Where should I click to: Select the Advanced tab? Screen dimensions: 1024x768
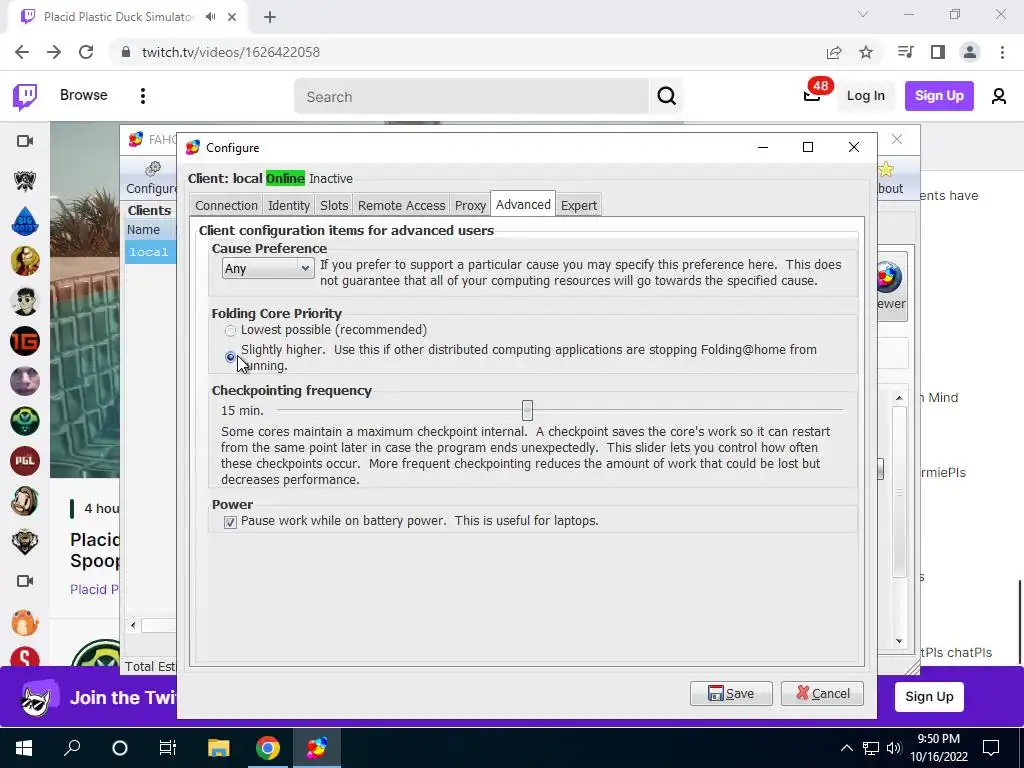tap(523, 204)
